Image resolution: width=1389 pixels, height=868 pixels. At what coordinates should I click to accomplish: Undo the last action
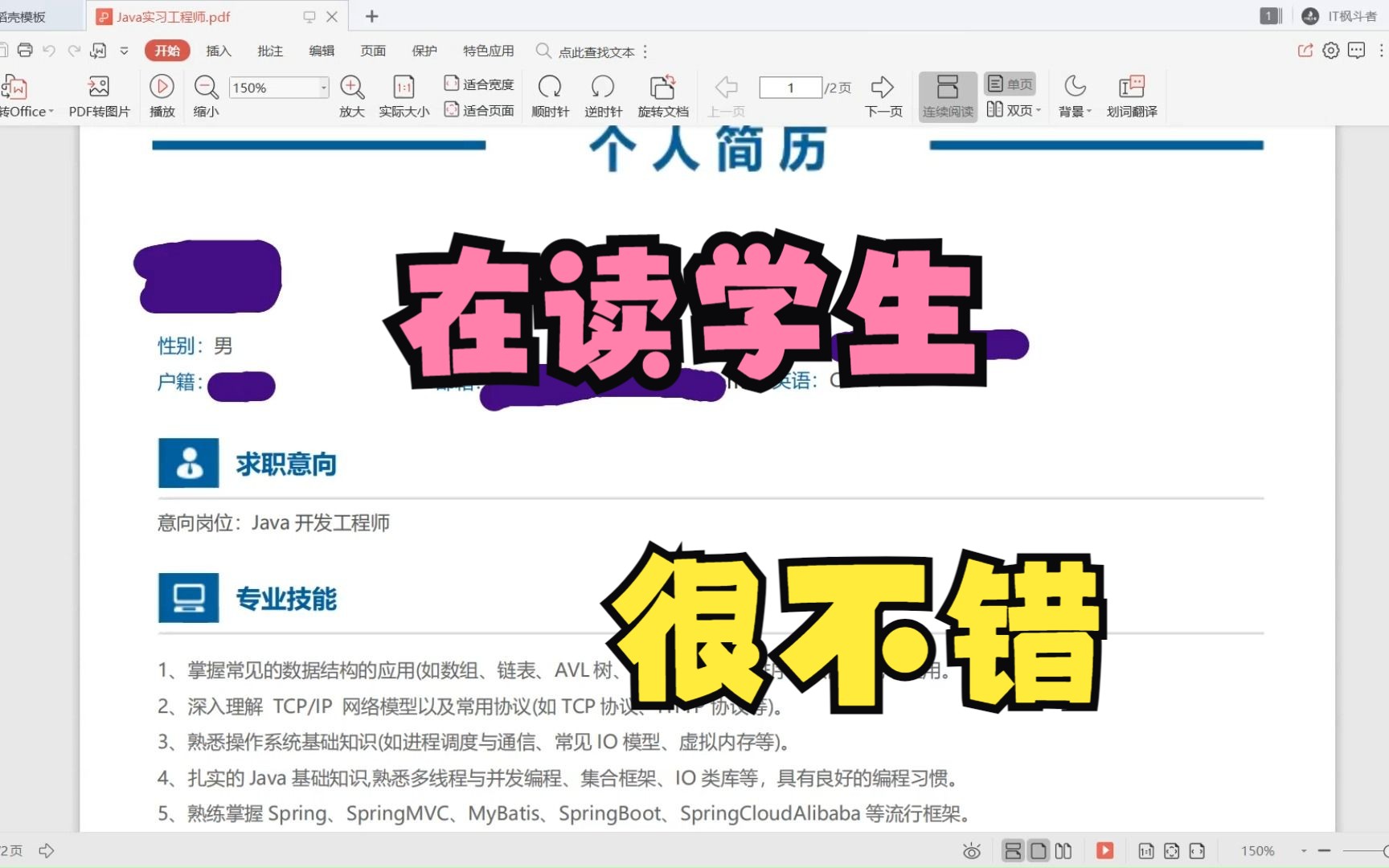tap(49, 51)
